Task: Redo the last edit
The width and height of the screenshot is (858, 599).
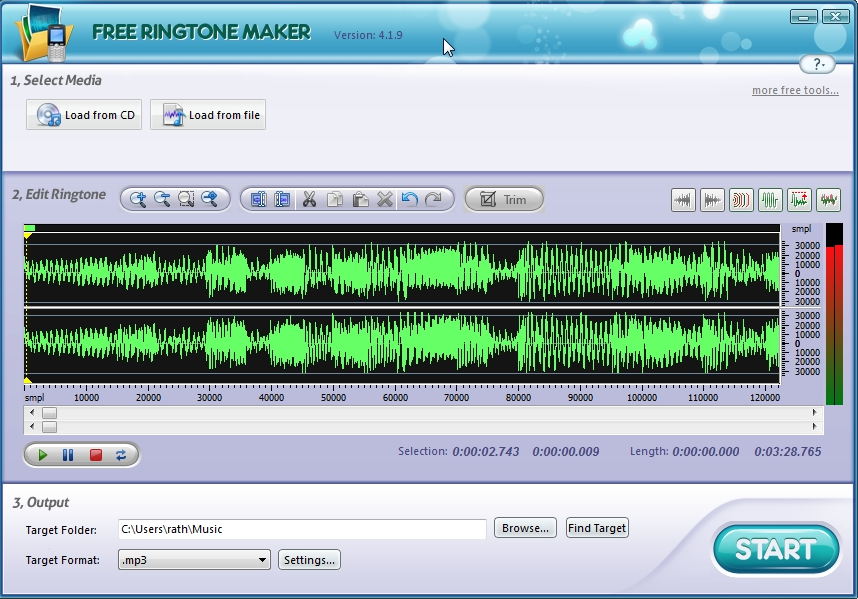Action: [x=433, y=199]
